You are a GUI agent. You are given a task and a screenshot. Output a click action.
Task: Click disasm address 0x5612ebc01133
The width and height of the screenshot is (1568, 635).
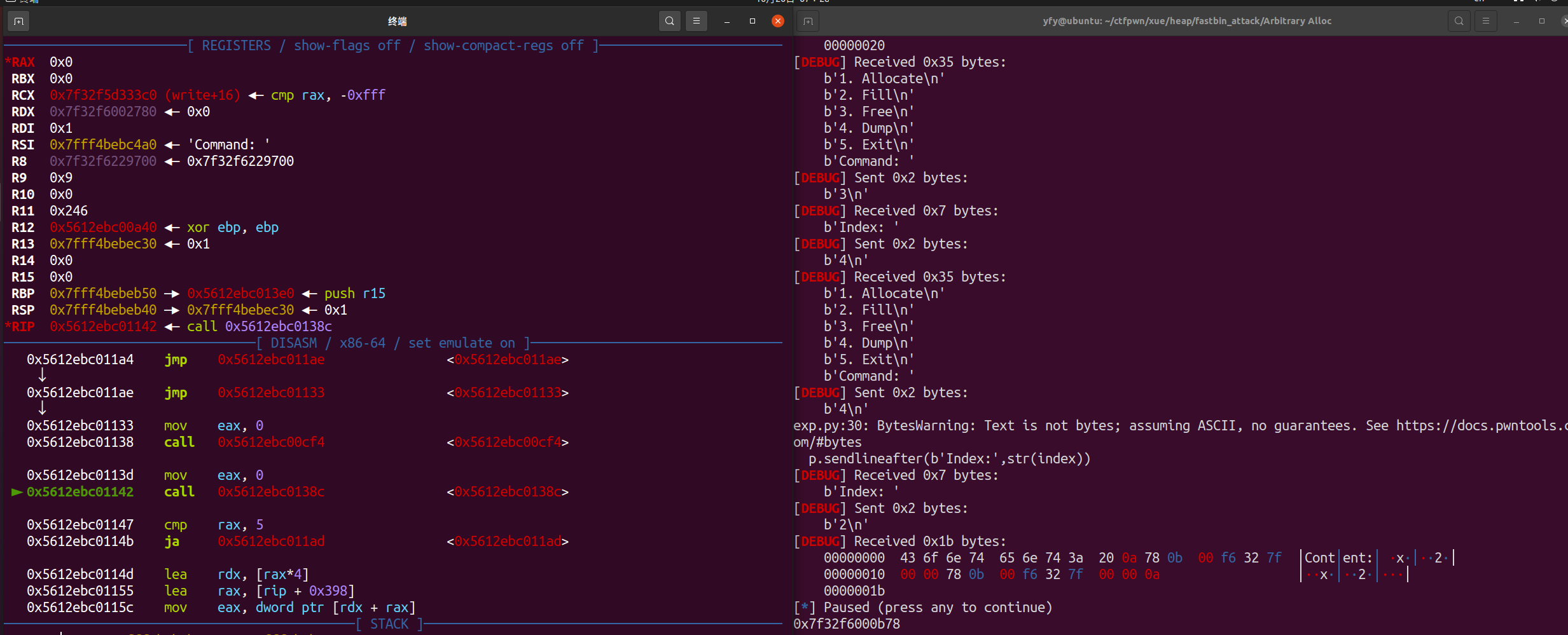coord(80,426)
